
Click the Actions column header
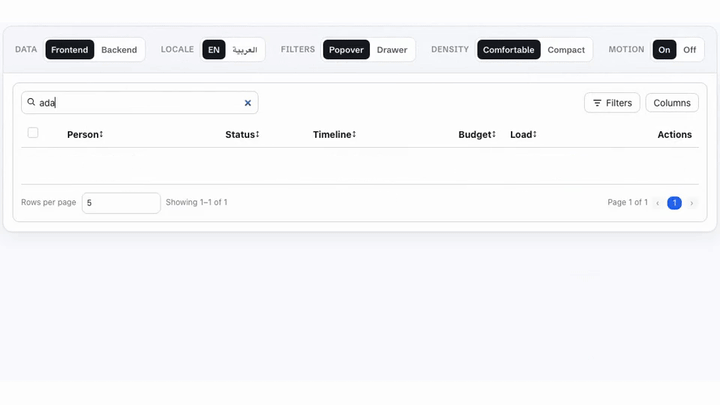tap(674, 135)
